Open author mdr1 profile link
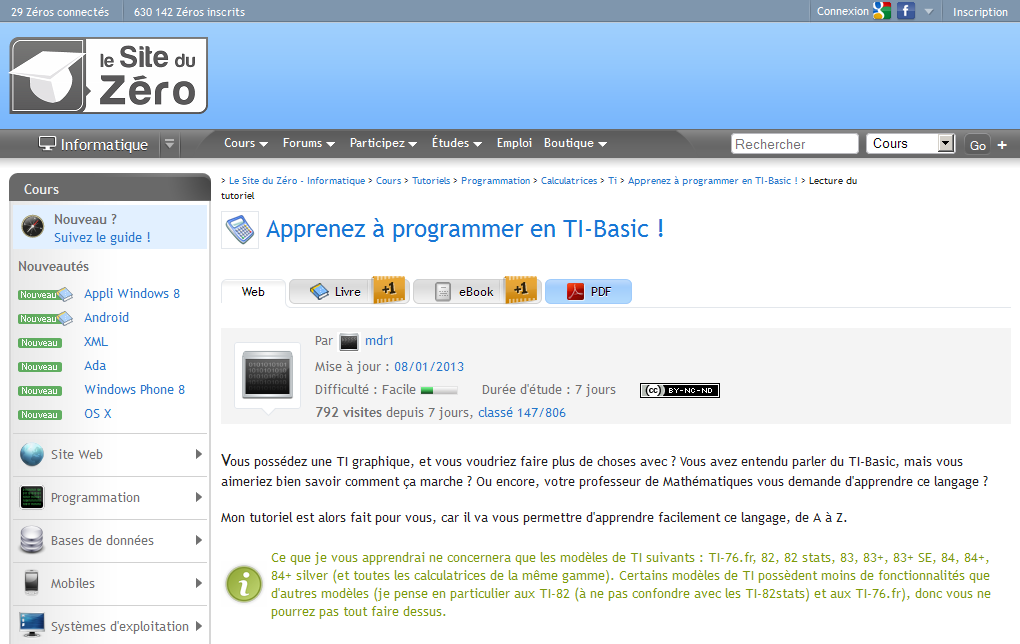This screenshot has width=1020, height=644. 379,341
